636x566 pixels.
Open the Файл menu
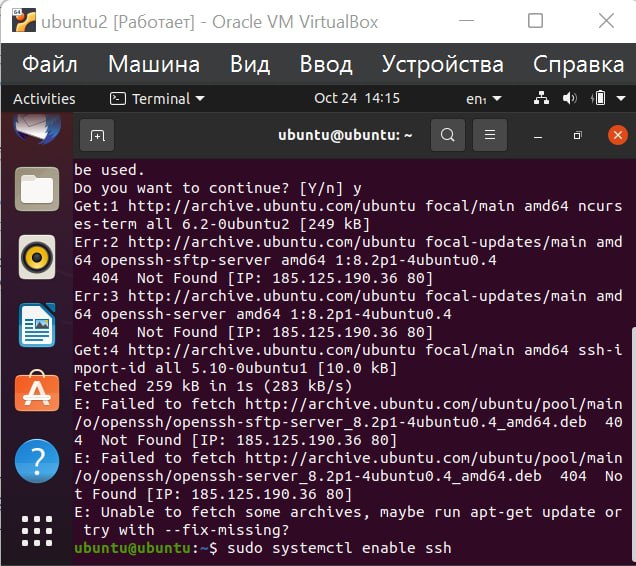tap(49, 64)
